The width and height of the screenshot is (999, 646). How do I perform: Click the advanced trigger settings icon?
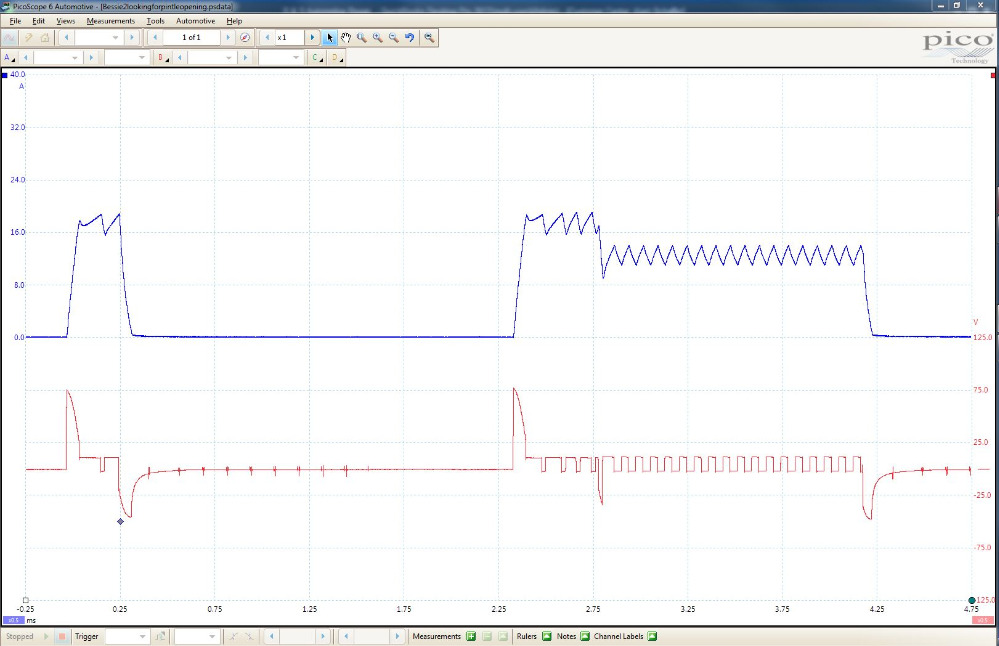pos(160,636)
